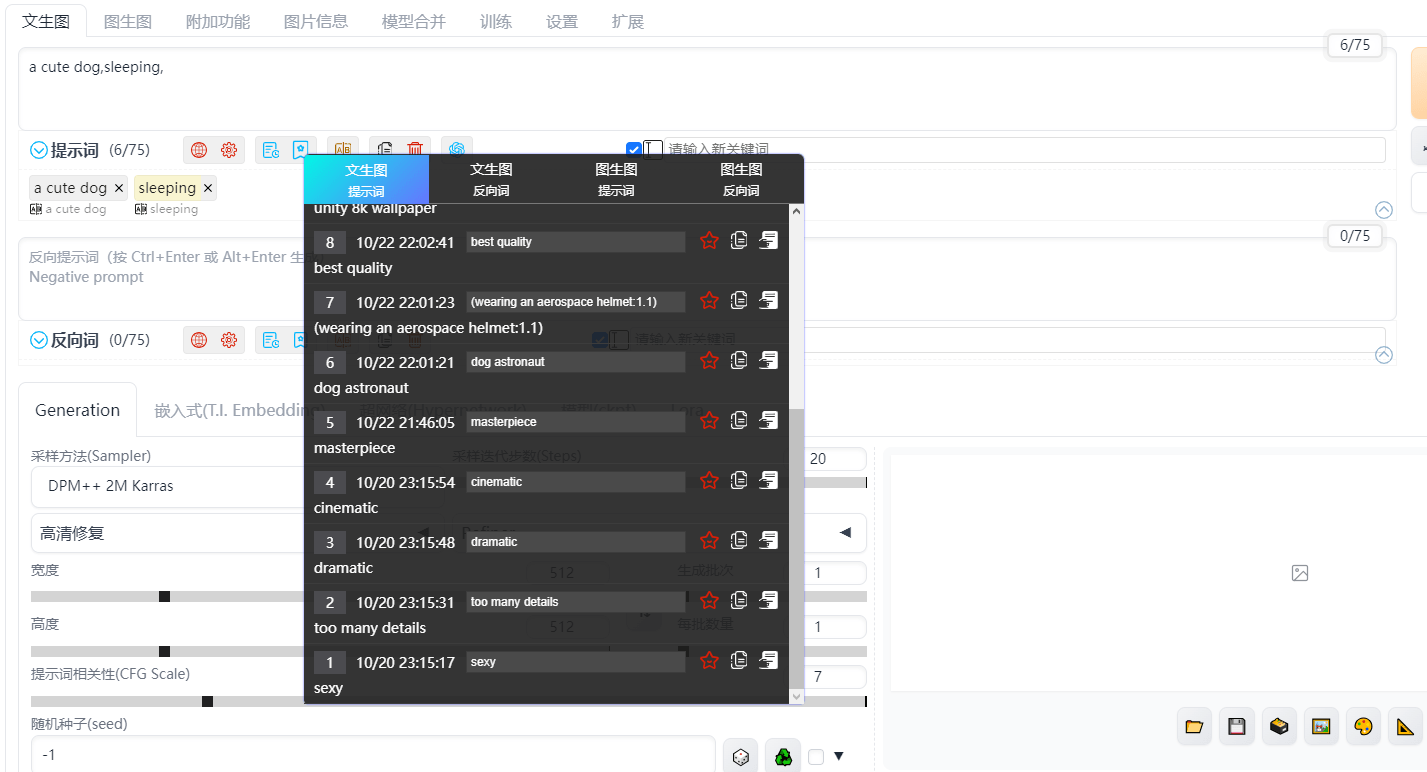Viewport: 1427px width, 772px height.
Task: Delete all prompt keywords with the trash icon
Action: click(x=415, y=150)
